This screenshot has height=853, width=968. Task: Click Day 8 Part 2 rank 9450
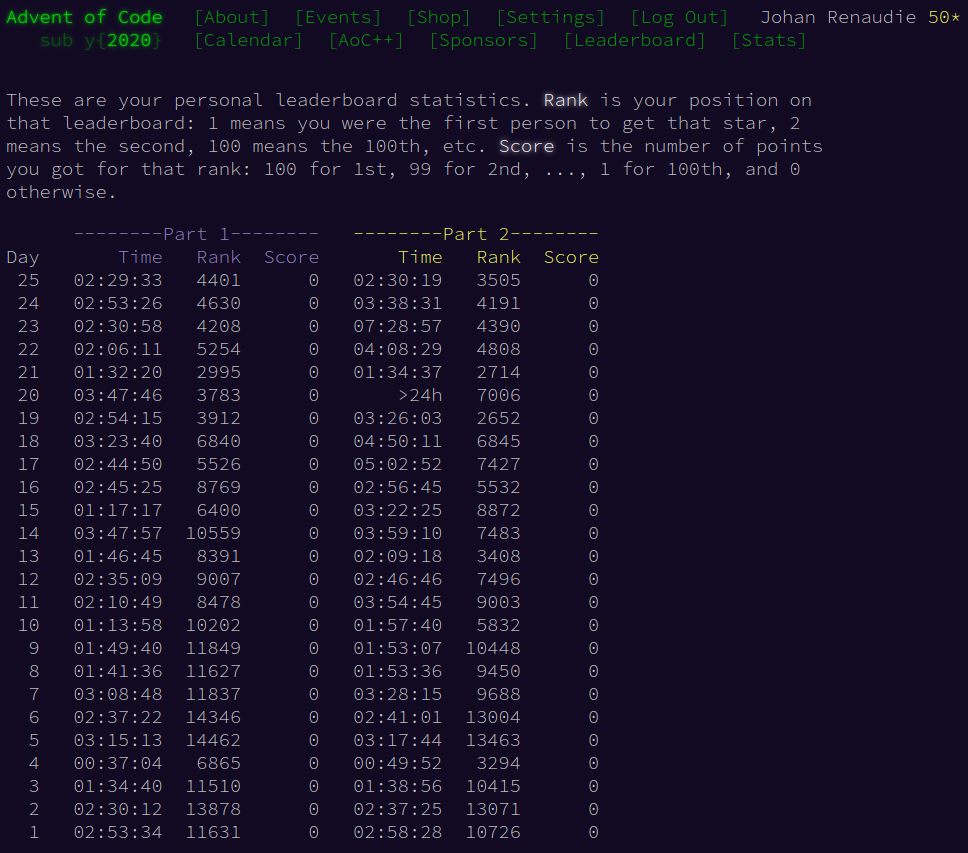click(498, 671)
